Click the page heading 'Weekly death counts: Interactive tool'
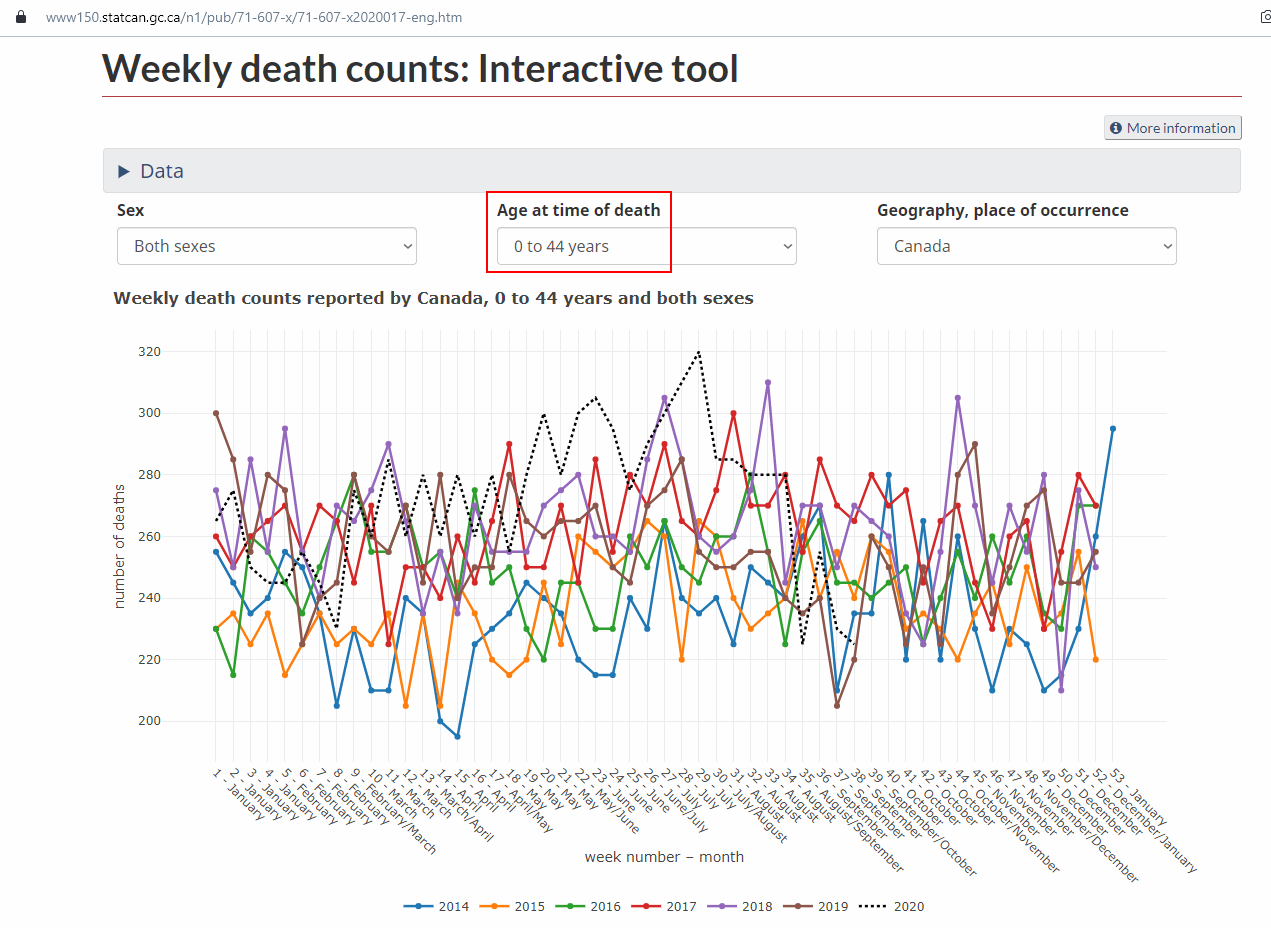 point(420,68)
